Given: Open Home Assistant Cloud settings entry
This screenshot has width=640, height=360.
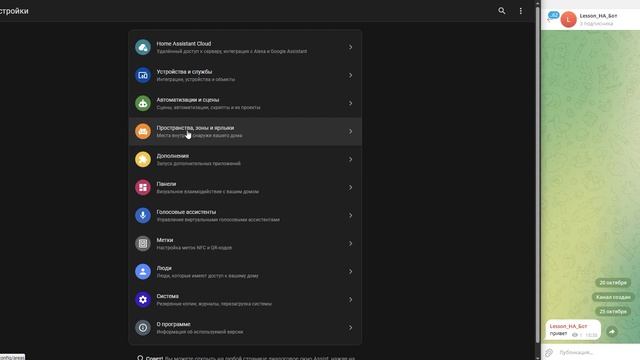Looking at the screenshot, I should pyautogui.click(x=245, y=47).
